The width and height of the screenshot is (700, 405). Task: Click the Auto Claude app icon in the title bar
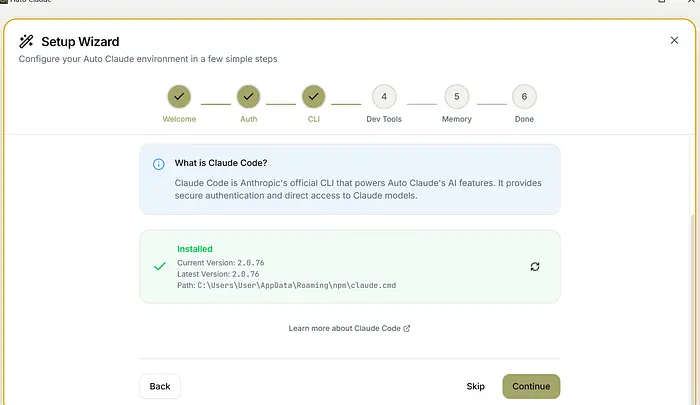pos(4,3)
